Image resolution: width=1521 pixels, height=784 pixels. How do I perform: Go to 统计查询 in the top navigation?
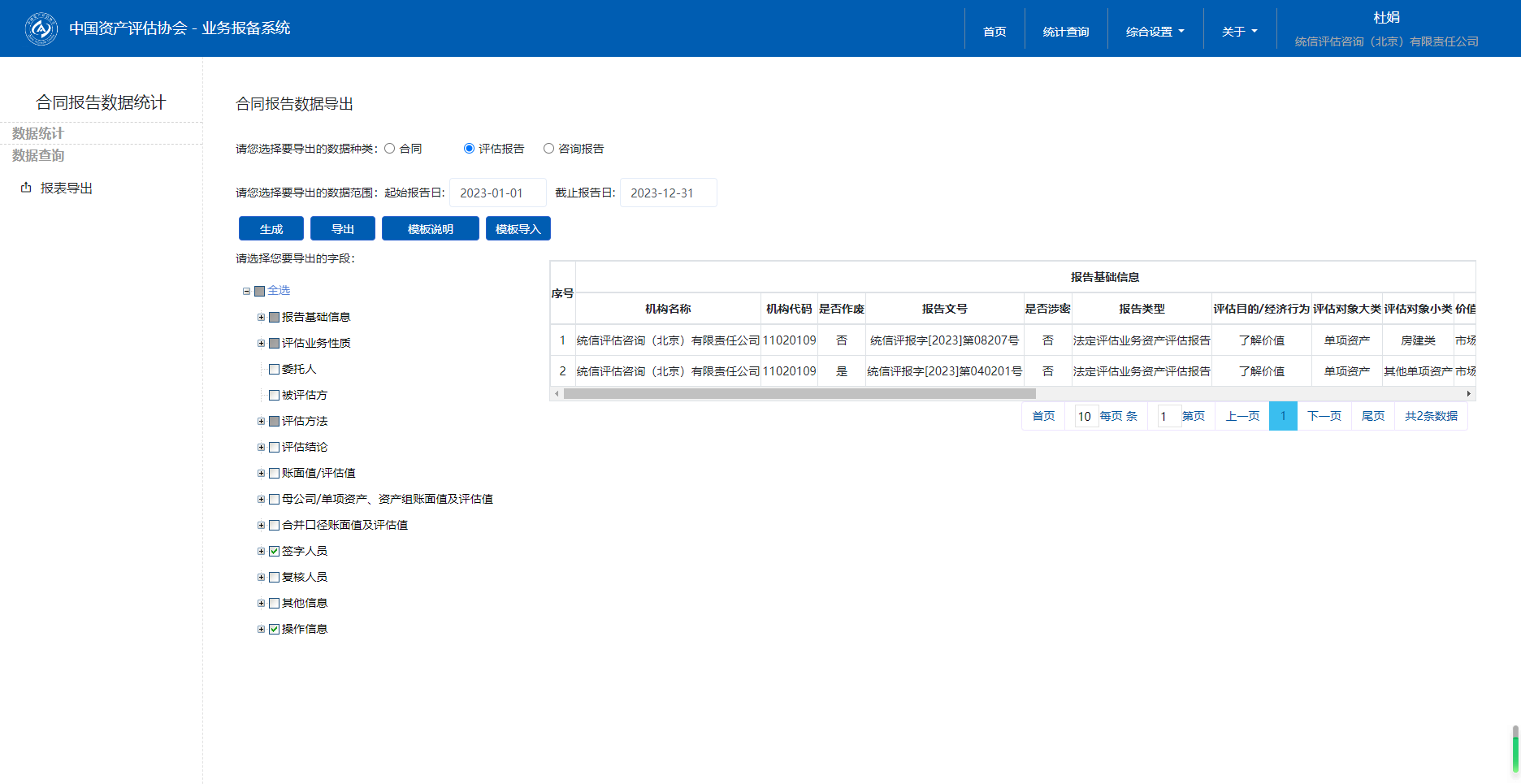(x=1065, y=32)
